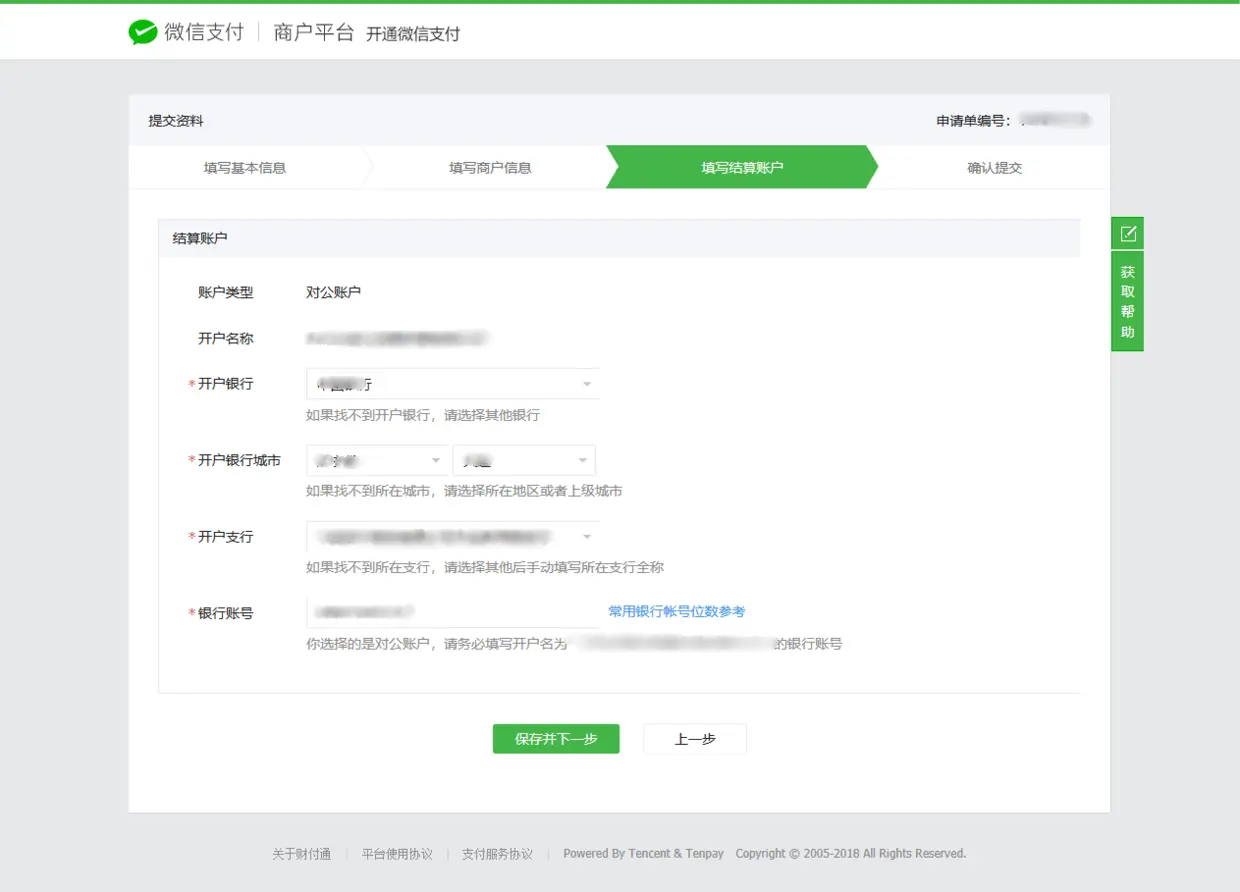Click the 开户名称 label
1240x892 pixels.
click(x=226, y=339)
